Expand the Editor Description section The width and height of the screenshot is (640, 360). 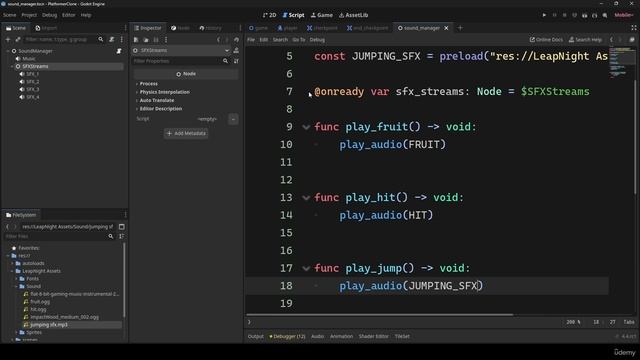pos(161,109)
